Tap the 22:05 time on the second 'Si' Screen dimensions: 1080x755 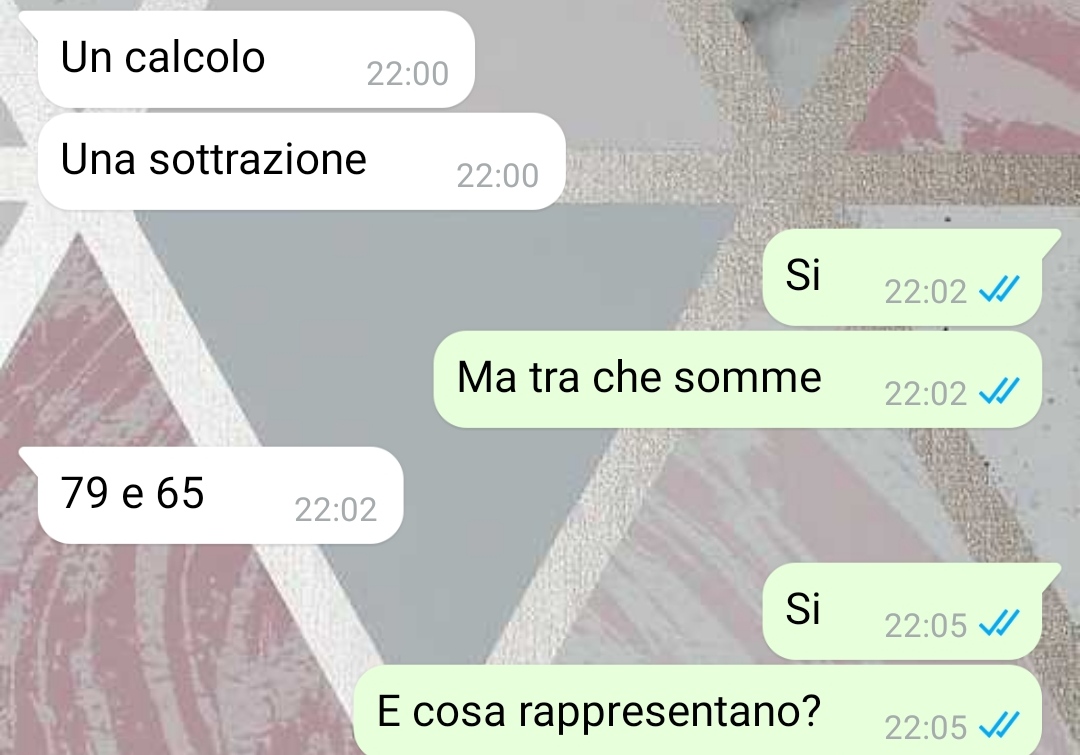926,626
